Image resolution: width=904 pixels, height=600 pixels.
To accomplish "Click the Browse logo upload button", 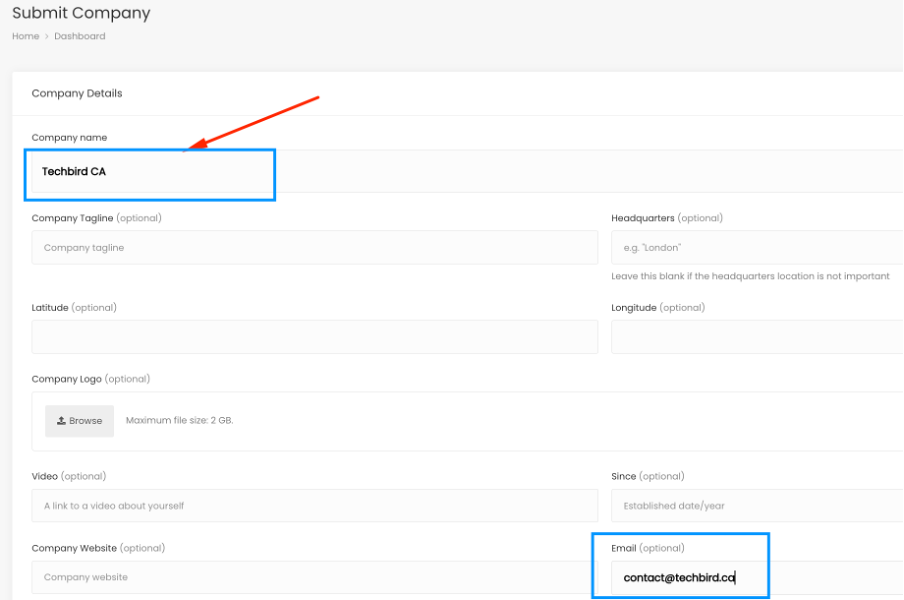I will coord(80,421).
